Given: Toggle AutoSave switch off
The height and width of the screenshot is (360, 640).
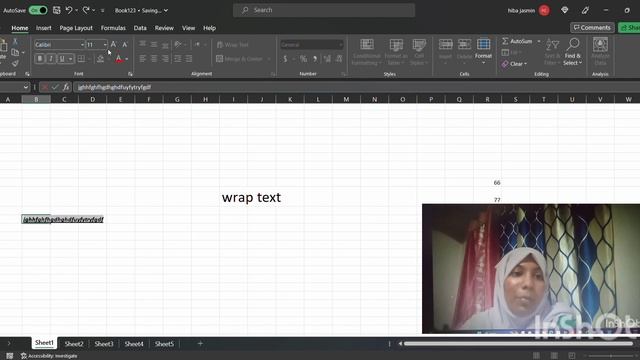Looking at the screenshot, I should 38,10.
